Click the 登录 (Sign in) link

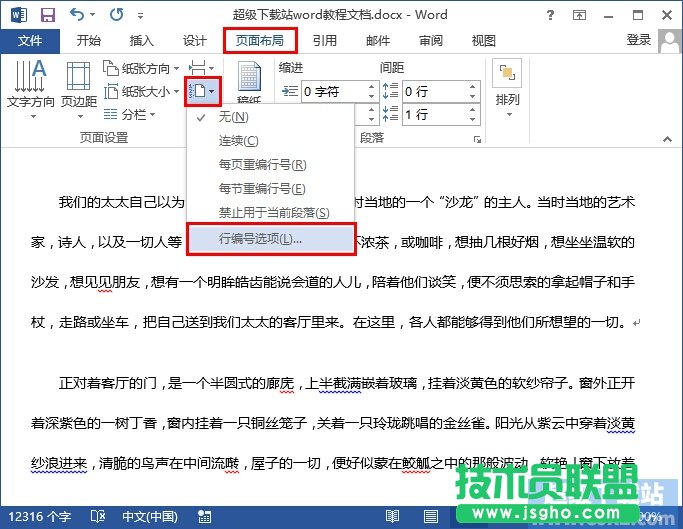pos(638,41)
